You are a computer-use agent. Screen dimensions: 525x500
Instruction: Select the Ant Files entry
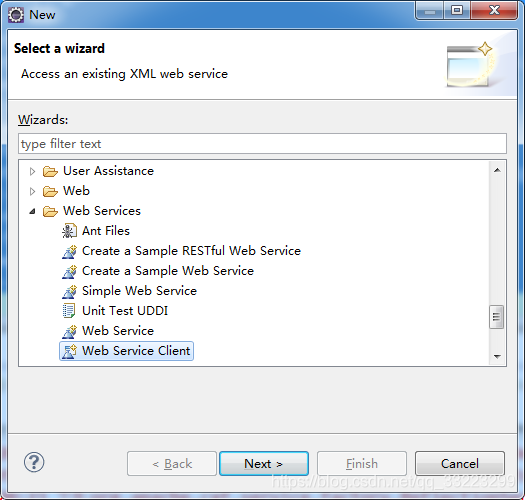(x=106, y=231)
